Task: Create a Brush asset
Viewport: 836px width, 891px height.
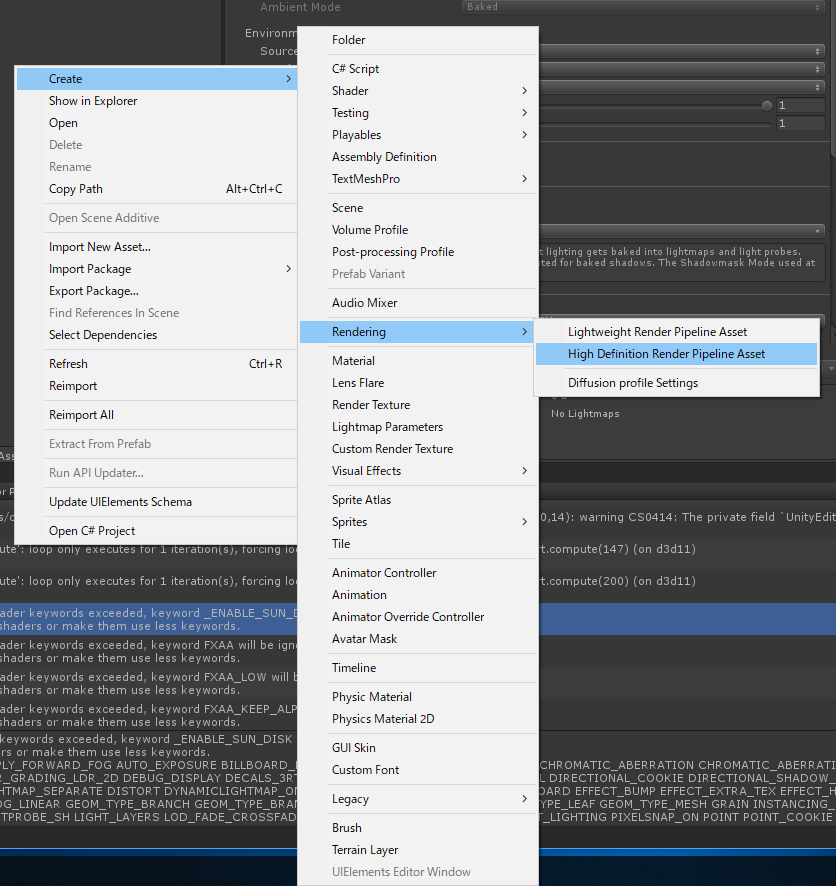Action: click(418, 828)
